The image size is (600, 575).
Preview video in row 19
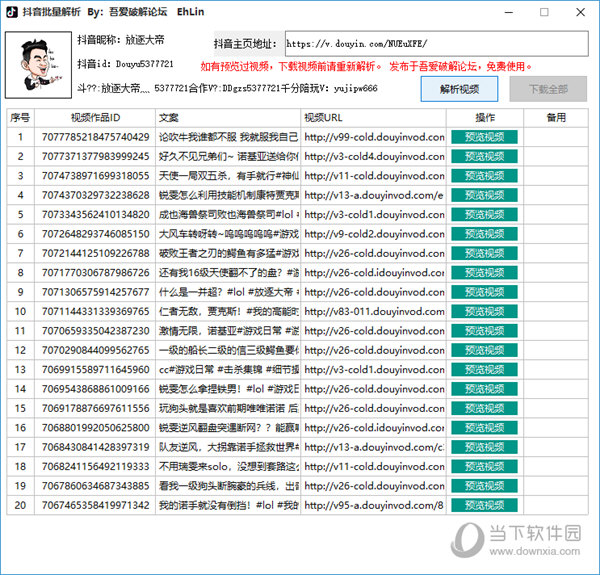[x=484, y=486]
